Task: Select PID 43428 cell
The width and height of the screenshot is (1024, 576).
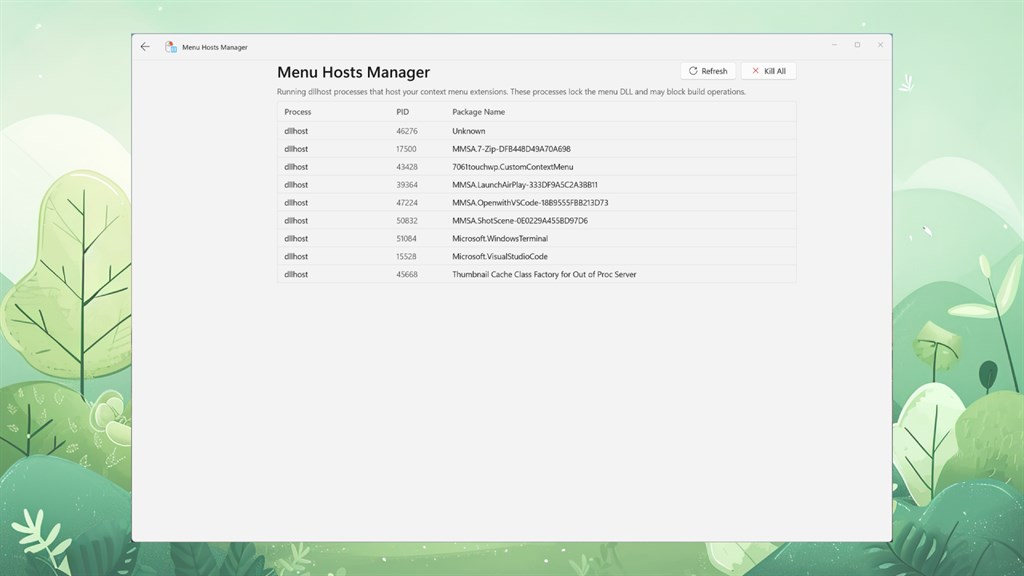Action: point(407,167)
